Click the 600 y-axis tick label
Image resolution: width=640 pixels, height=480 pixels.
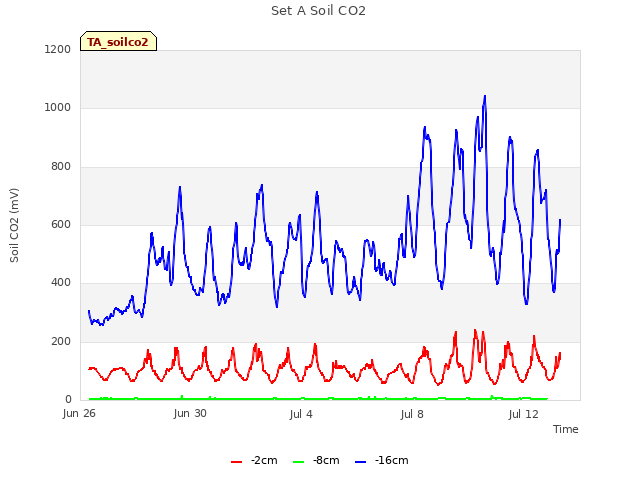61,224
